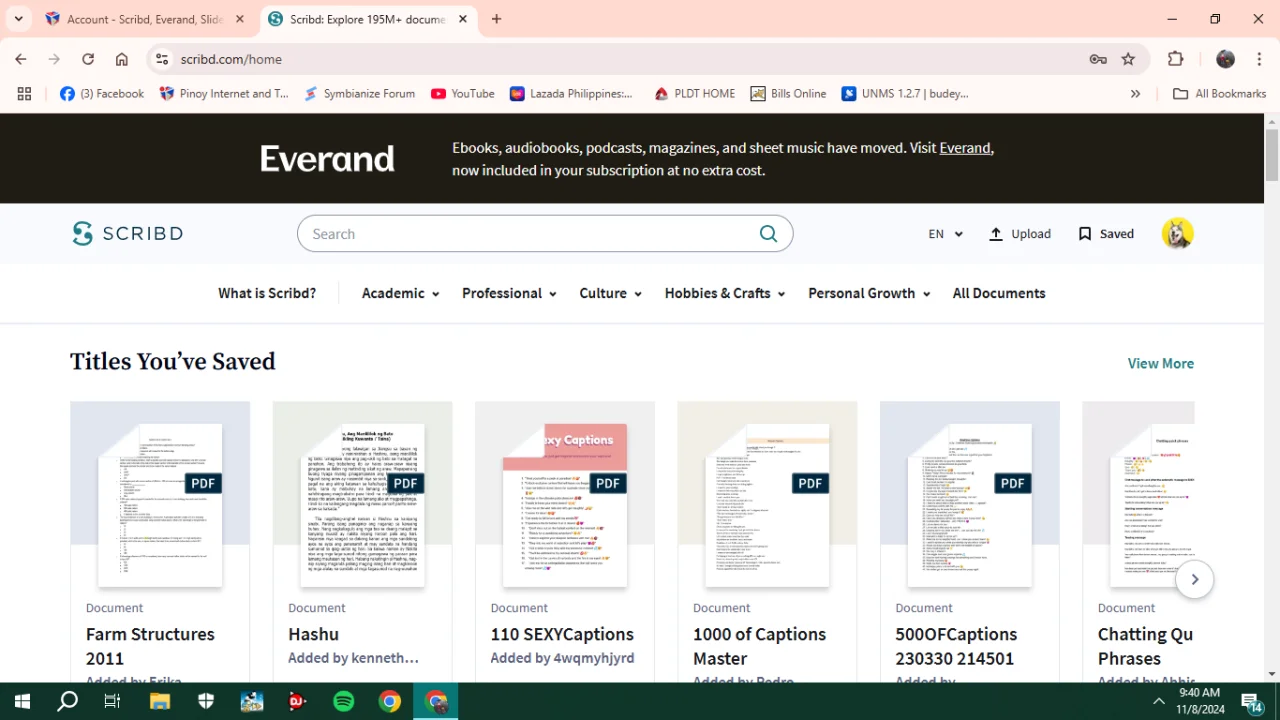This screenshot has height=720, width=1280.
Task: Open Lazada Philippines bookmark
Action: pyautogui.click(x=571, y=94)
